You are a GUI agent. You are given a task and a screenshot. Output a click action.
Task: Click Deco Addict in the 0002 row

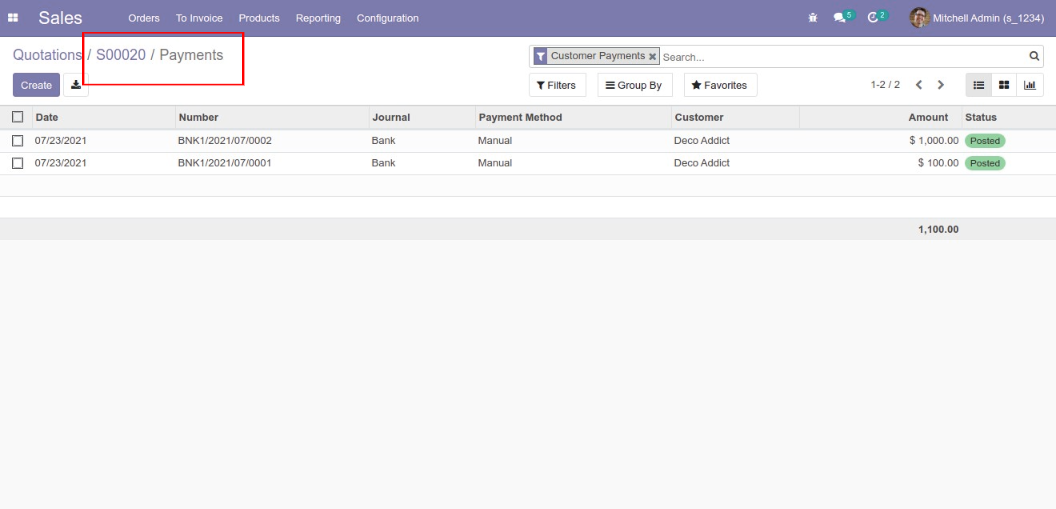(x=702, y=141)
